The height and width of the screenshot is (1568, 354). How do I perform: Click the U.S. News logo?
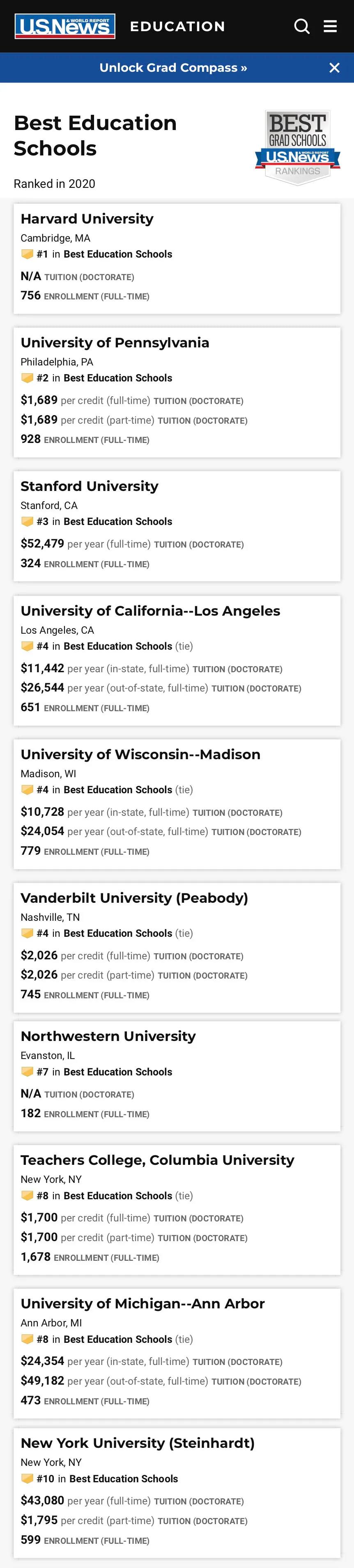tap(64, 26)
